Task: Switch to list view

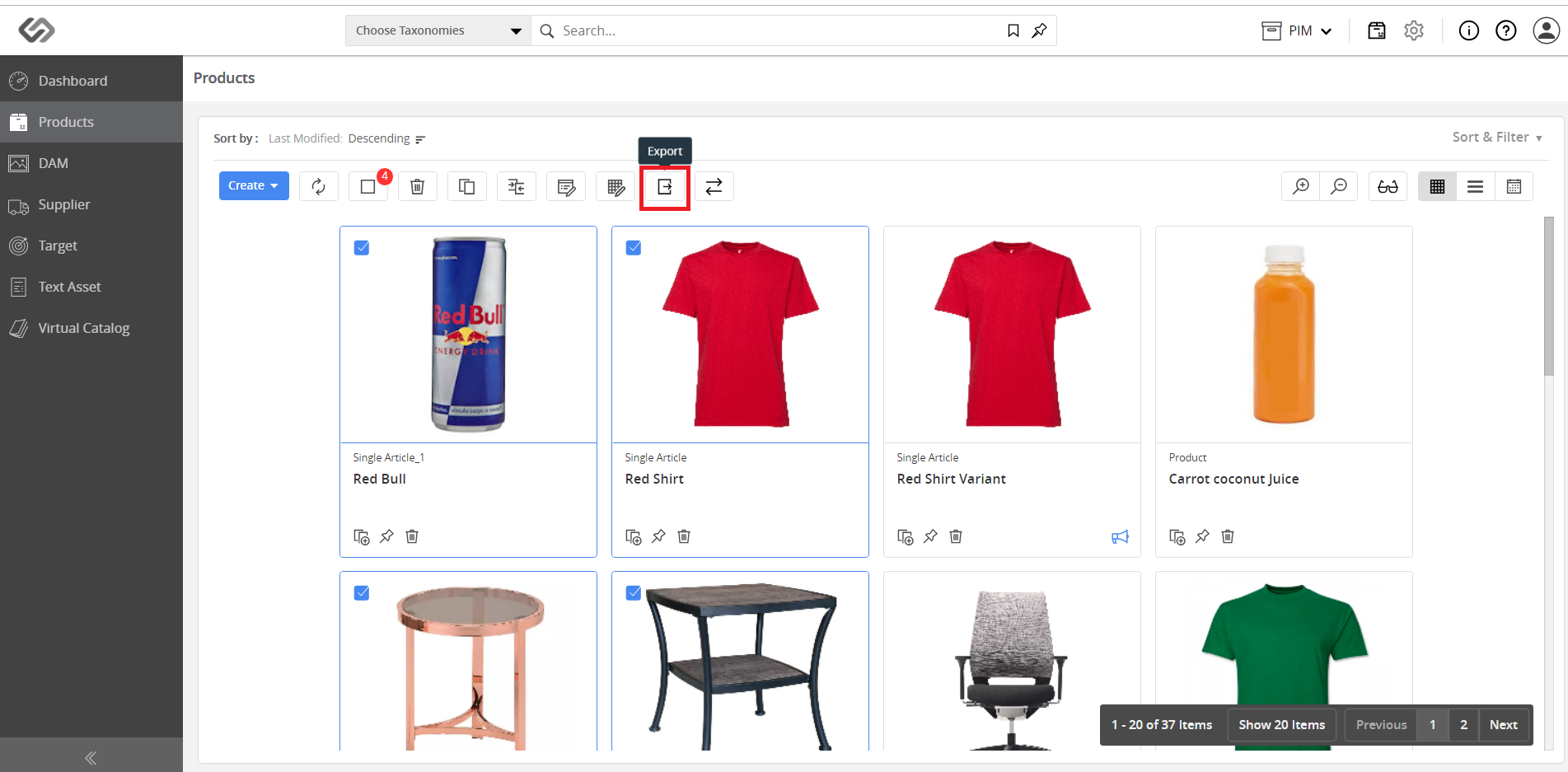Action: point(1476,187)
